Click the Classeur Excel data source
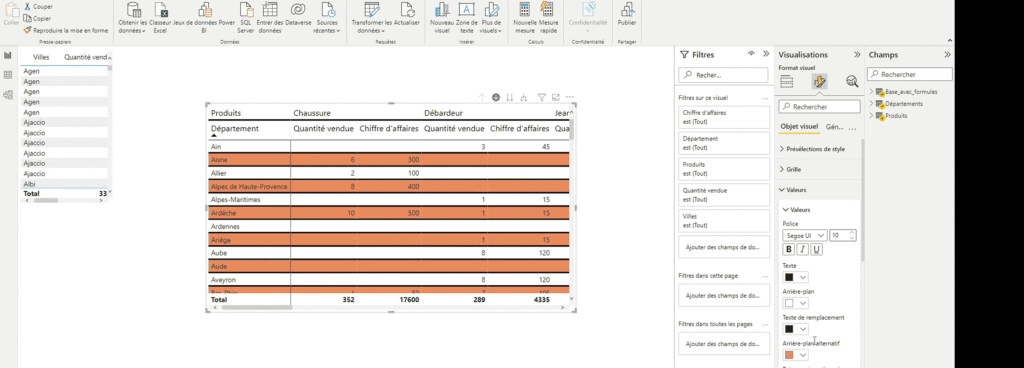 [160, 18]
